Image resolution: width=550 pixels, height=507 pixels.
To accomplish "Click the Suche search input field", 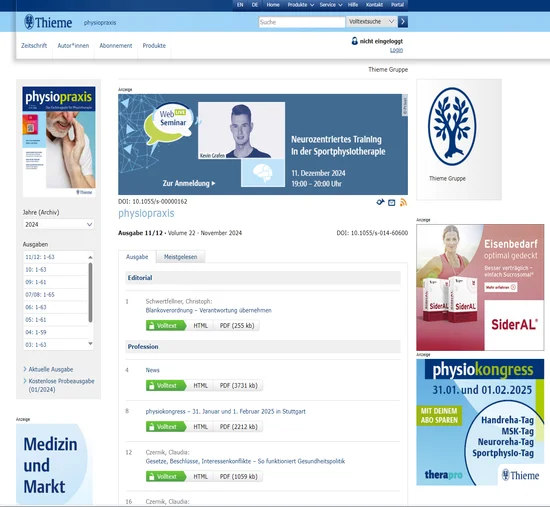I will pos(302,22).
